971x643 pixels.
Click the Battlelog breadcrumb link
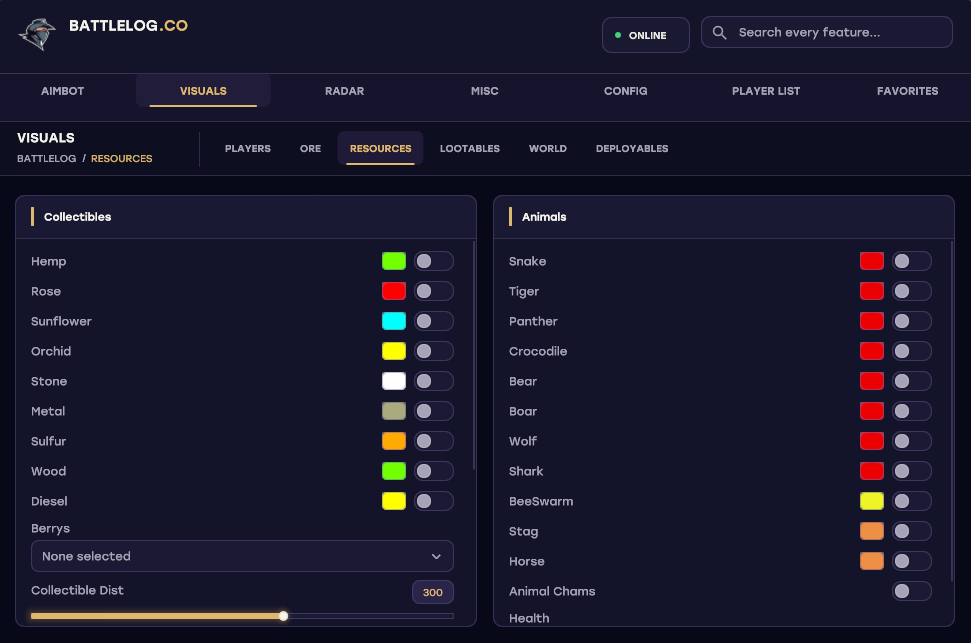click(46, 159)
